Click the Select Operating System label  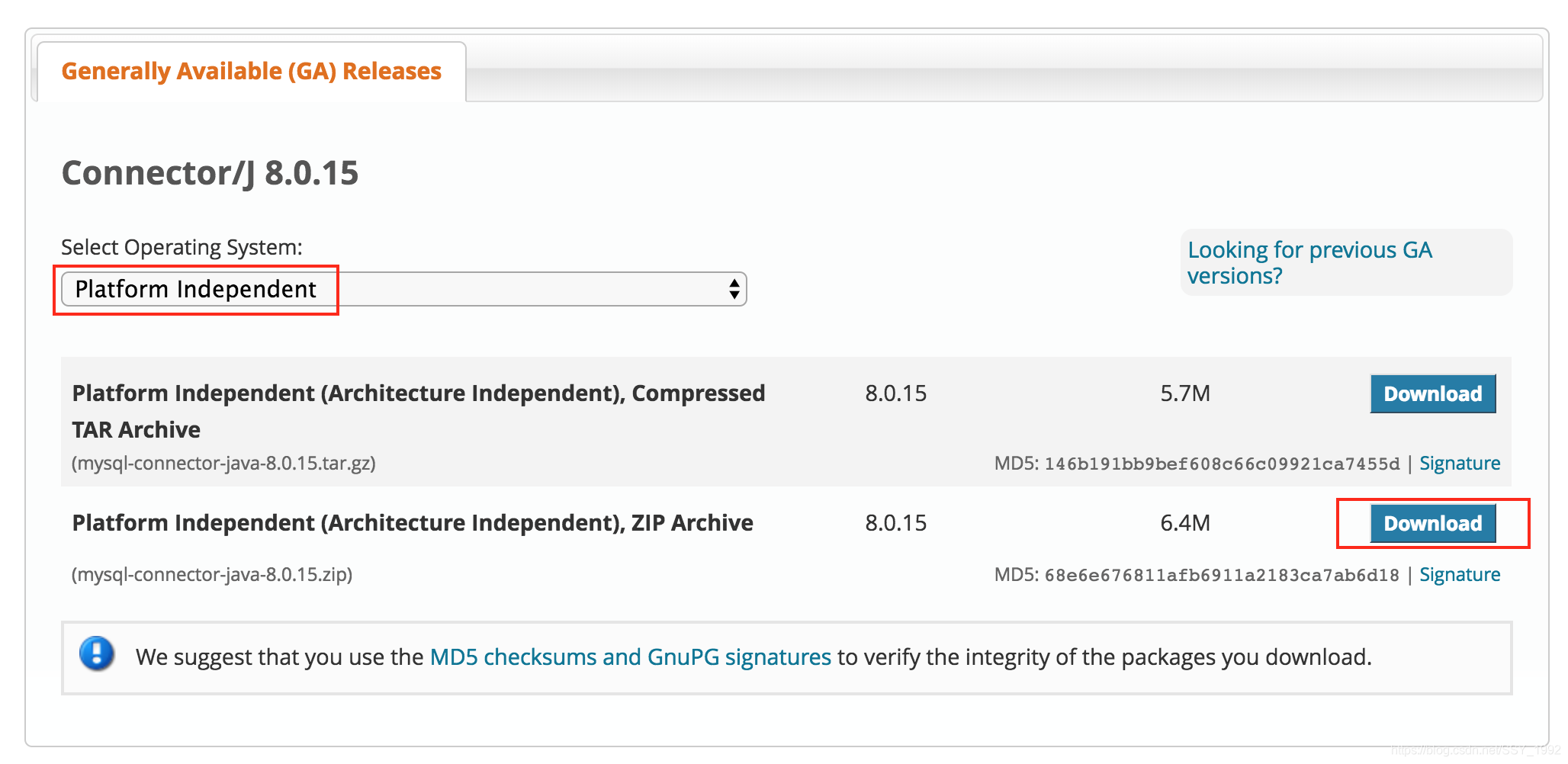pyautogui.click(x=182, y=247)
